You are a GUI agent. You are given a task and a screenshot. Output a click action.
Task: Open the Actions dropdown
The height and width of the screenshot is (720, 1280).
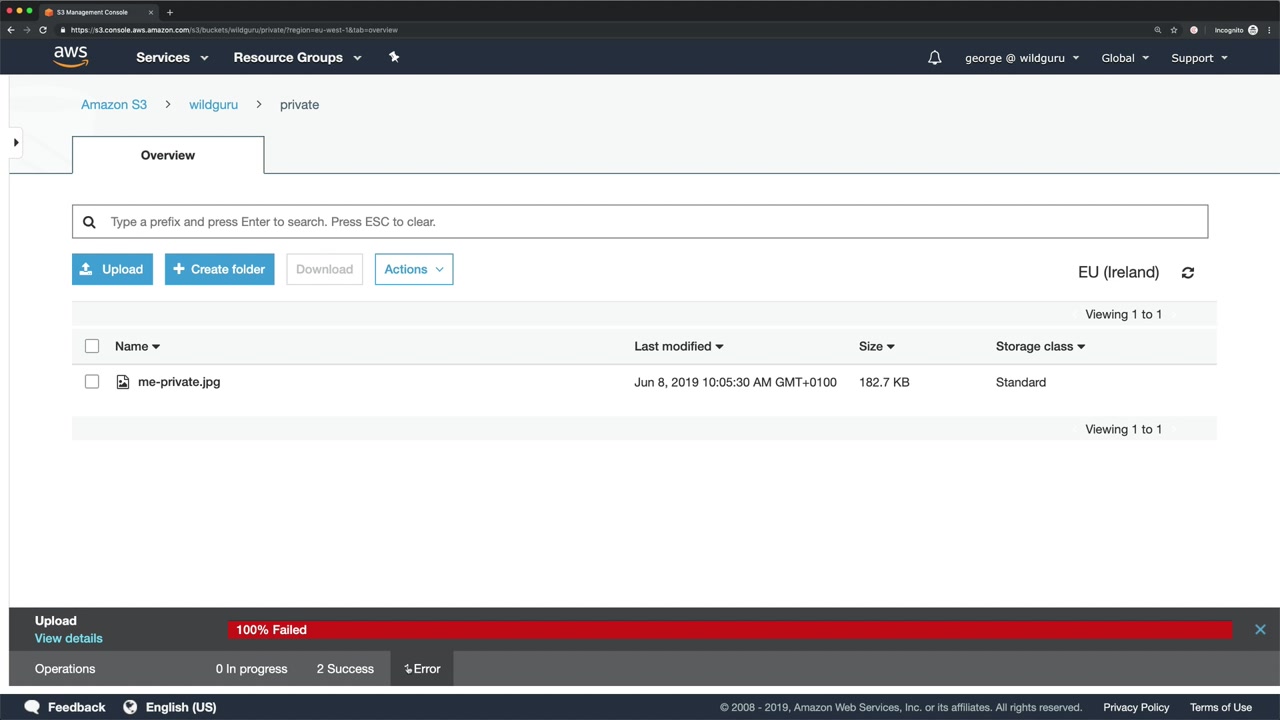click(x=414, y=269)
